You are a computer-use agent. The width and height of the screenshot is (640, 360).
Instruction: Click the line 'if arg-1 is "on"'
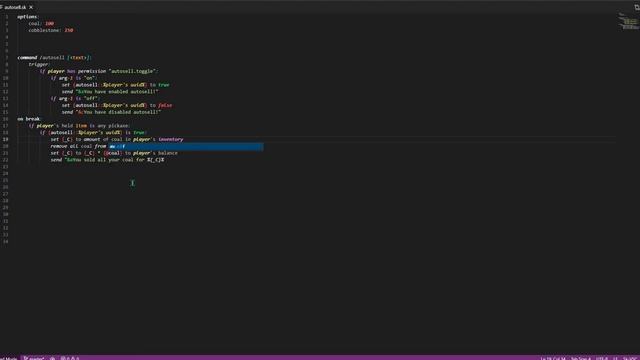tap(74, 78)
